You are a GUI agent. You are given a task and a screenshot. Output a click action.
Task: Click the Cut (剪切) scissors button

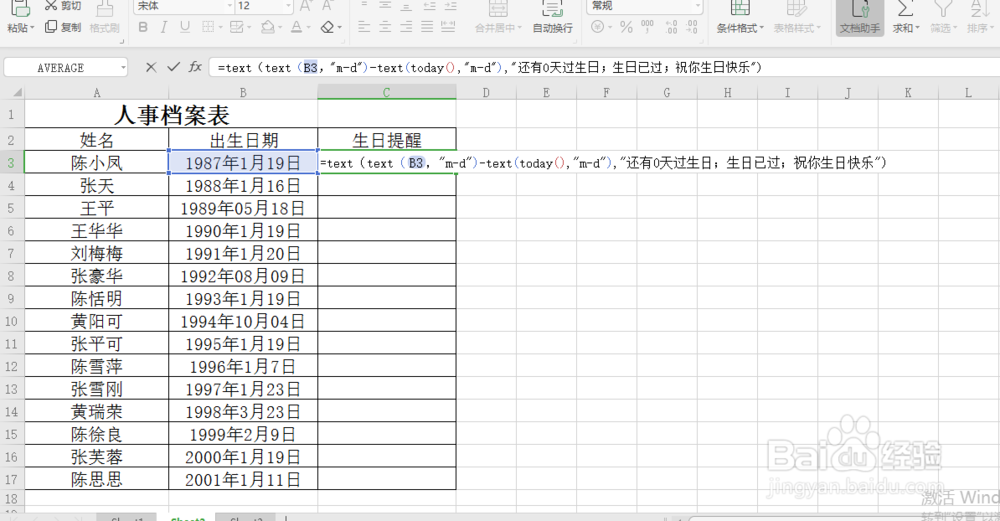62,6
